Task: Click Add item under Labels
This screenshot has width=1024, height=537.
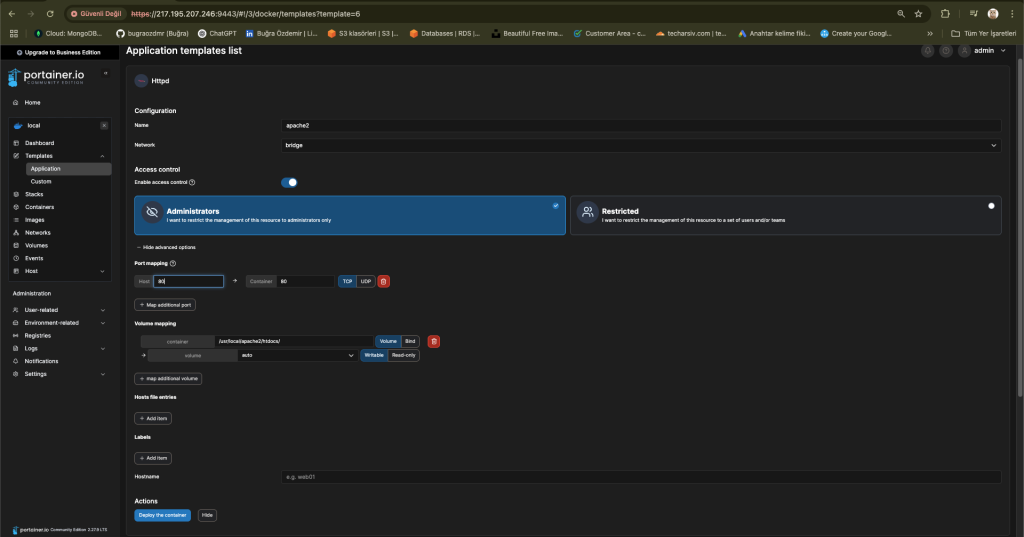Action: pyautogui.click(x=153, y=459)
